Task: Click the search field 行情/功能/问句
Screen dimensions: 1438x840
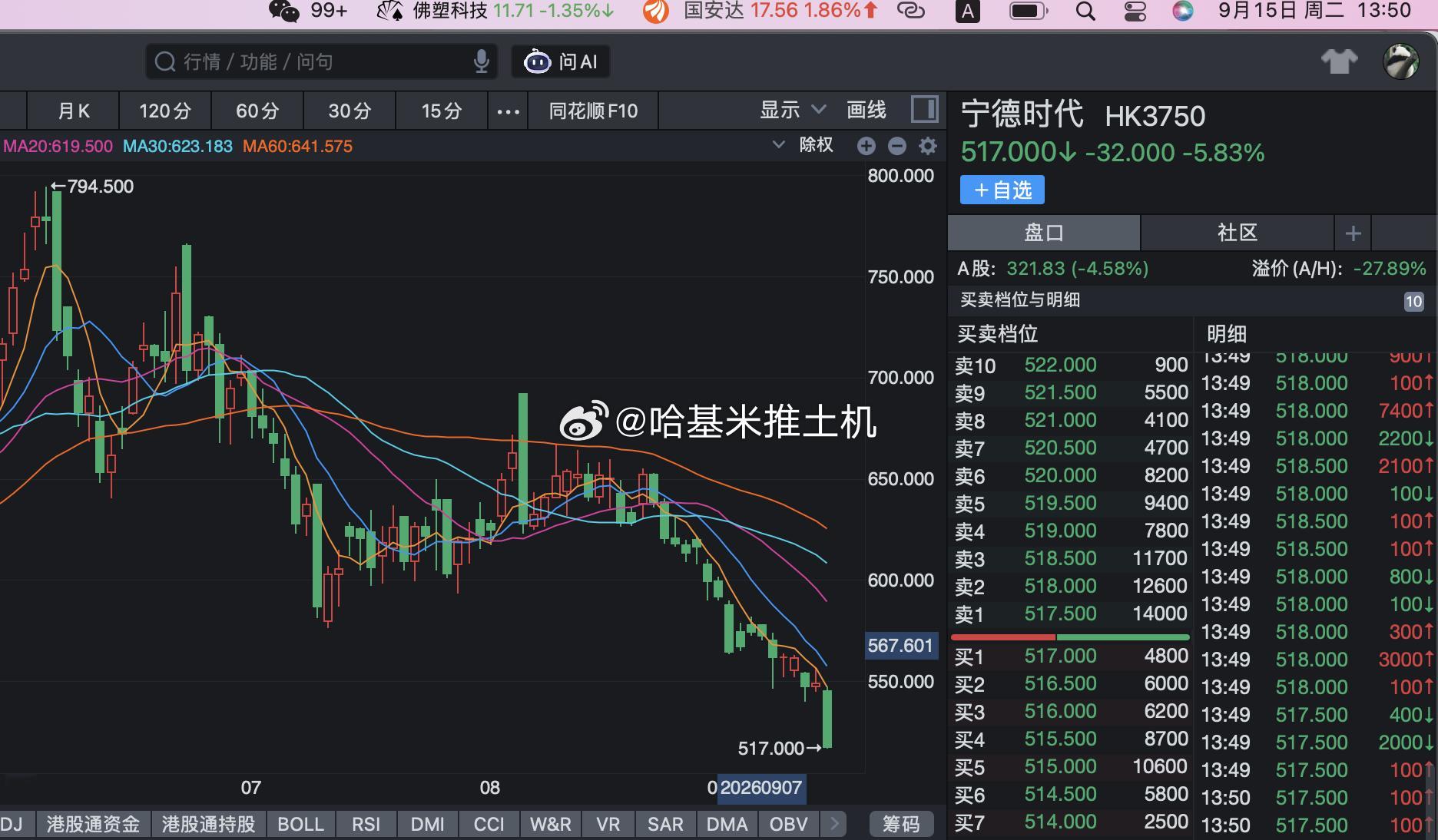Action: (322, 61)
